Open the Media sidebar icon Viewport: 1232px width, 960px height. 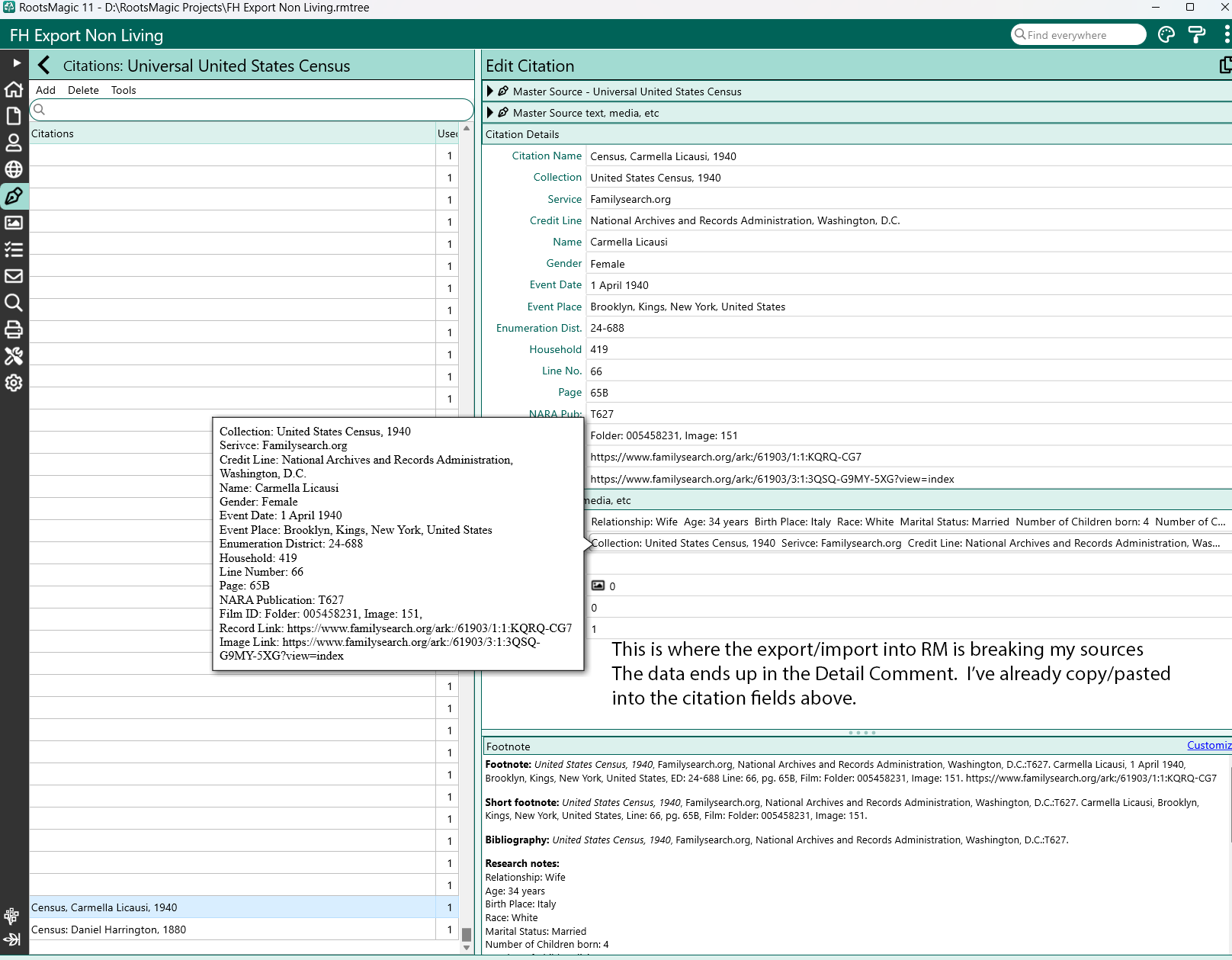point(14,223)
